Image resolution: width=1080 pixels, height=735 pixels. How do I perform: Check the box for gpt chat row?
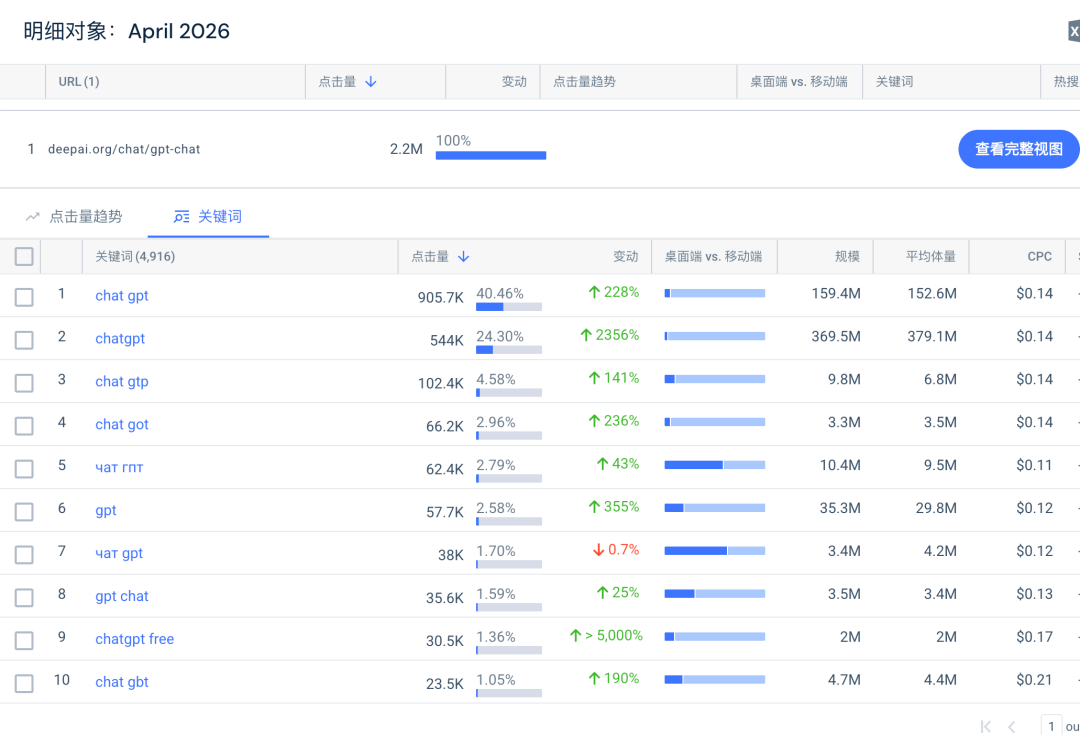24,597
